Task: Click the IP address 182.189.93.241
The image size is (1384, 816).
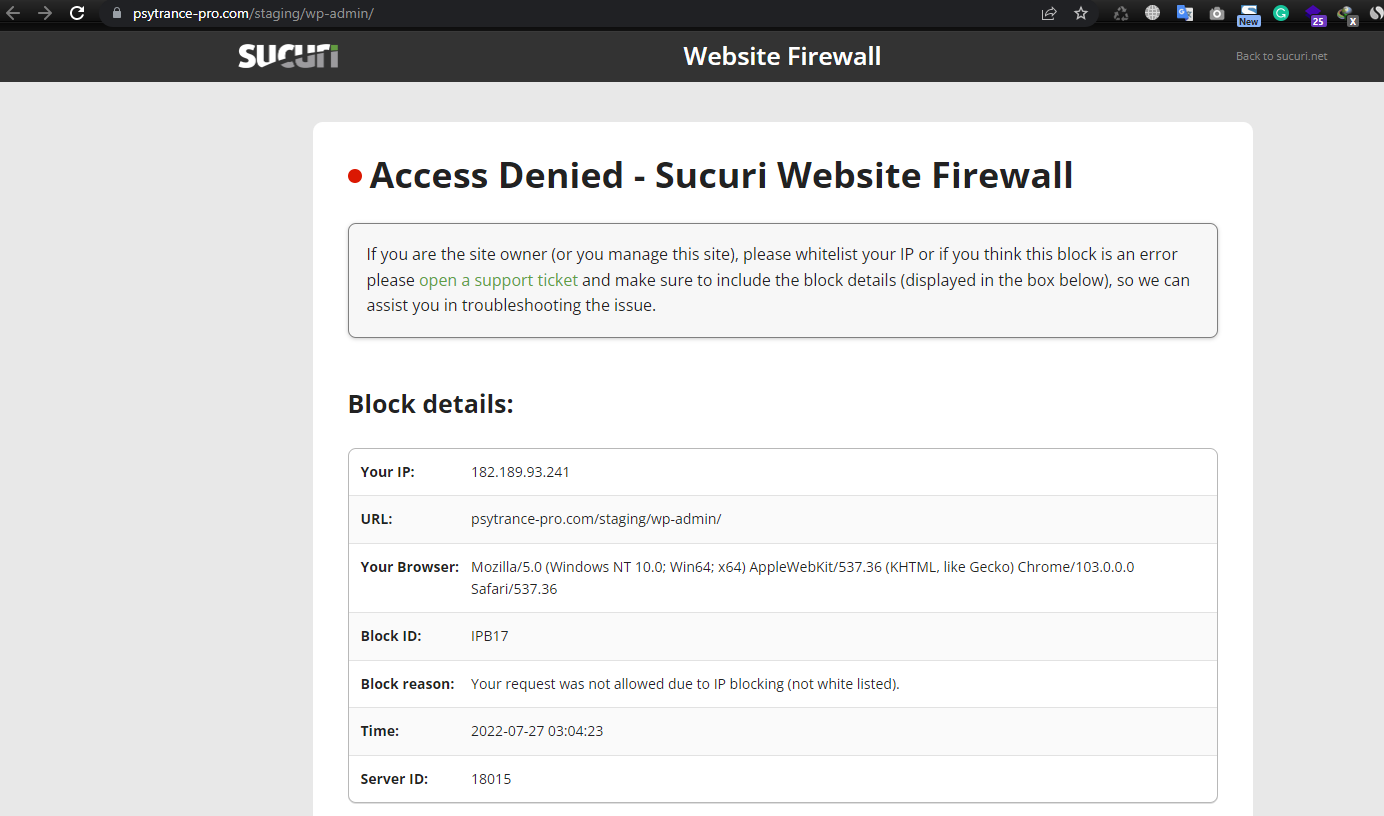Action: click(x=520, y=472)
